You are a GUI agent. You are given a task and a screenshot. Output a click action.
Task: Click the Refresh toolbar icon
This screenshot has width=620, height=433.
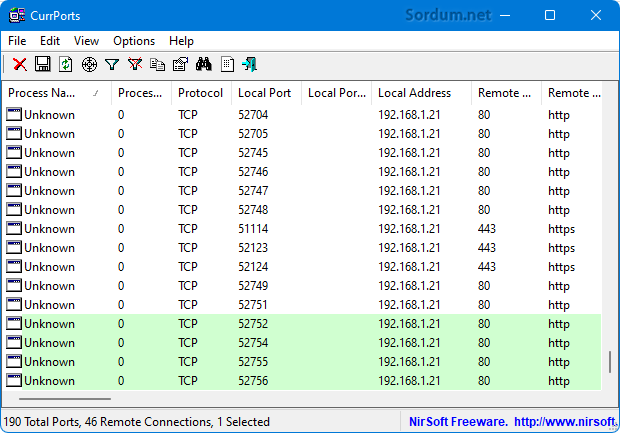coord(66,64)
